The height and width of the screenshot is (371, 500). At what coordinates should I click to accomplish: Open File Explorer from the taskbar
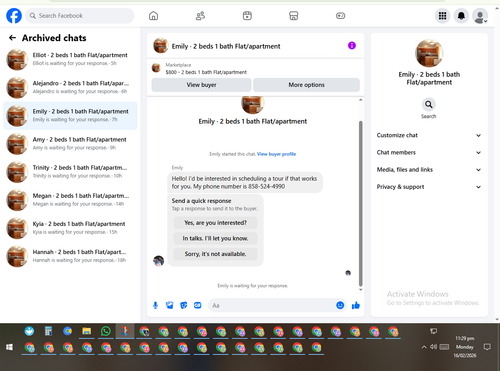tap(87, 331)
